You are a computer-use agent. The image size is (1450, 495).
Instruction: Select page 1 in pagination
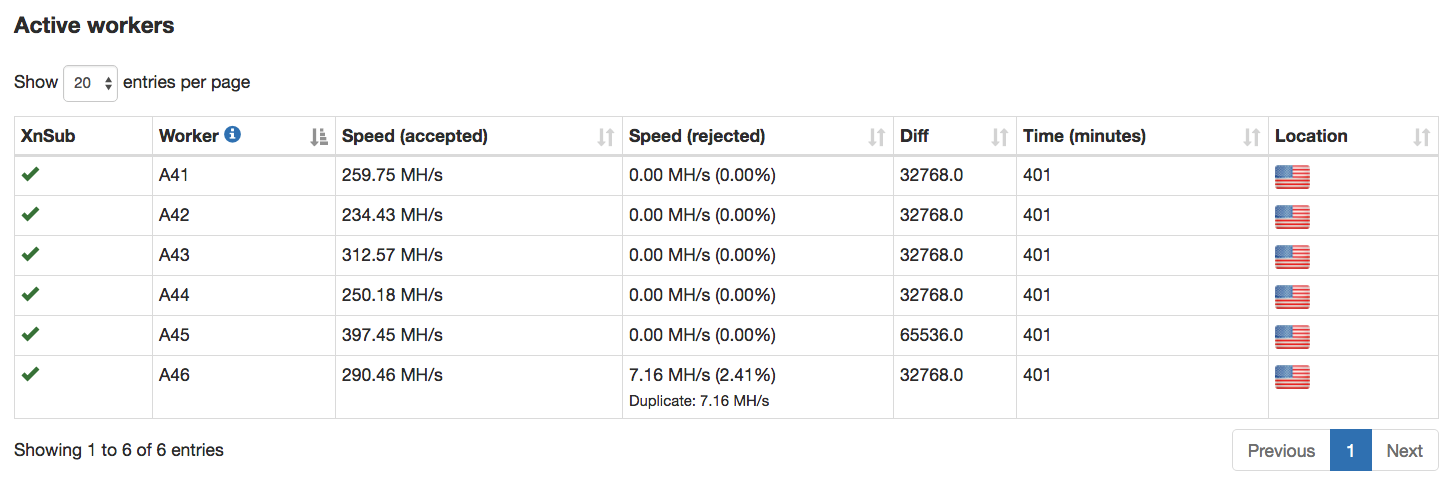1350,450
